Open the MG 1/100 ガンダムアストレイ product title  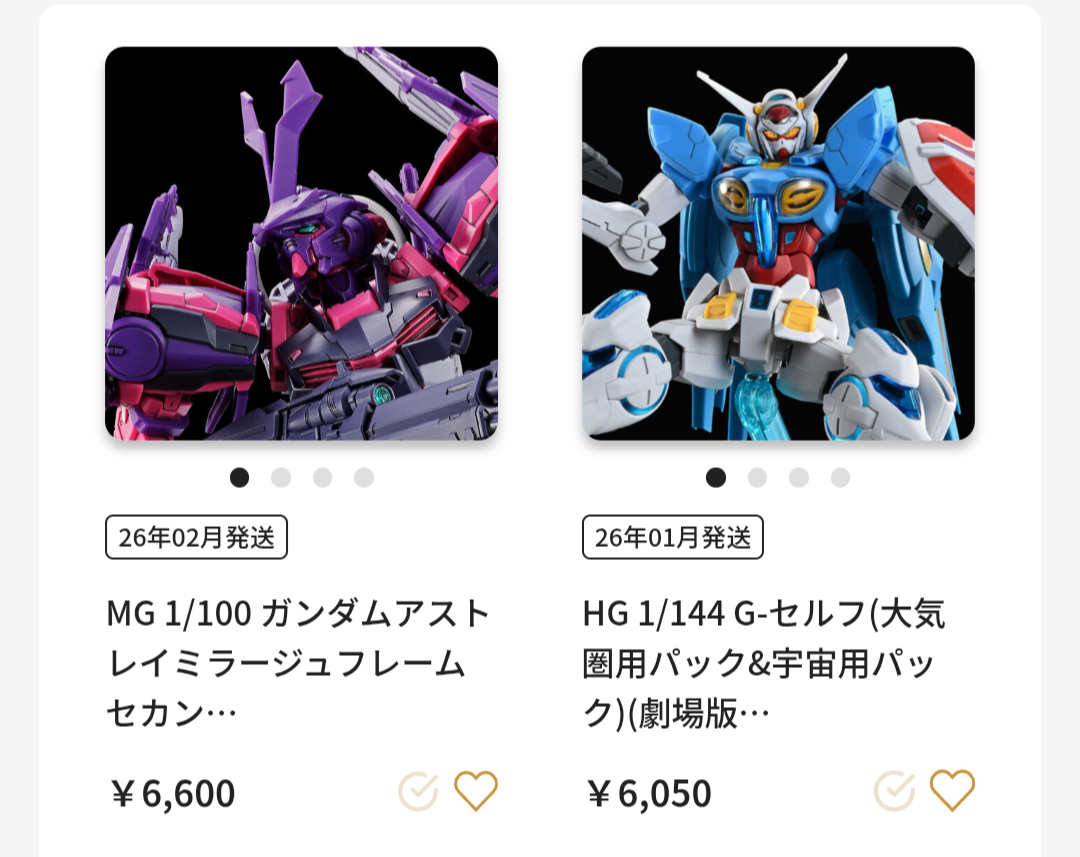pos(298,663)
